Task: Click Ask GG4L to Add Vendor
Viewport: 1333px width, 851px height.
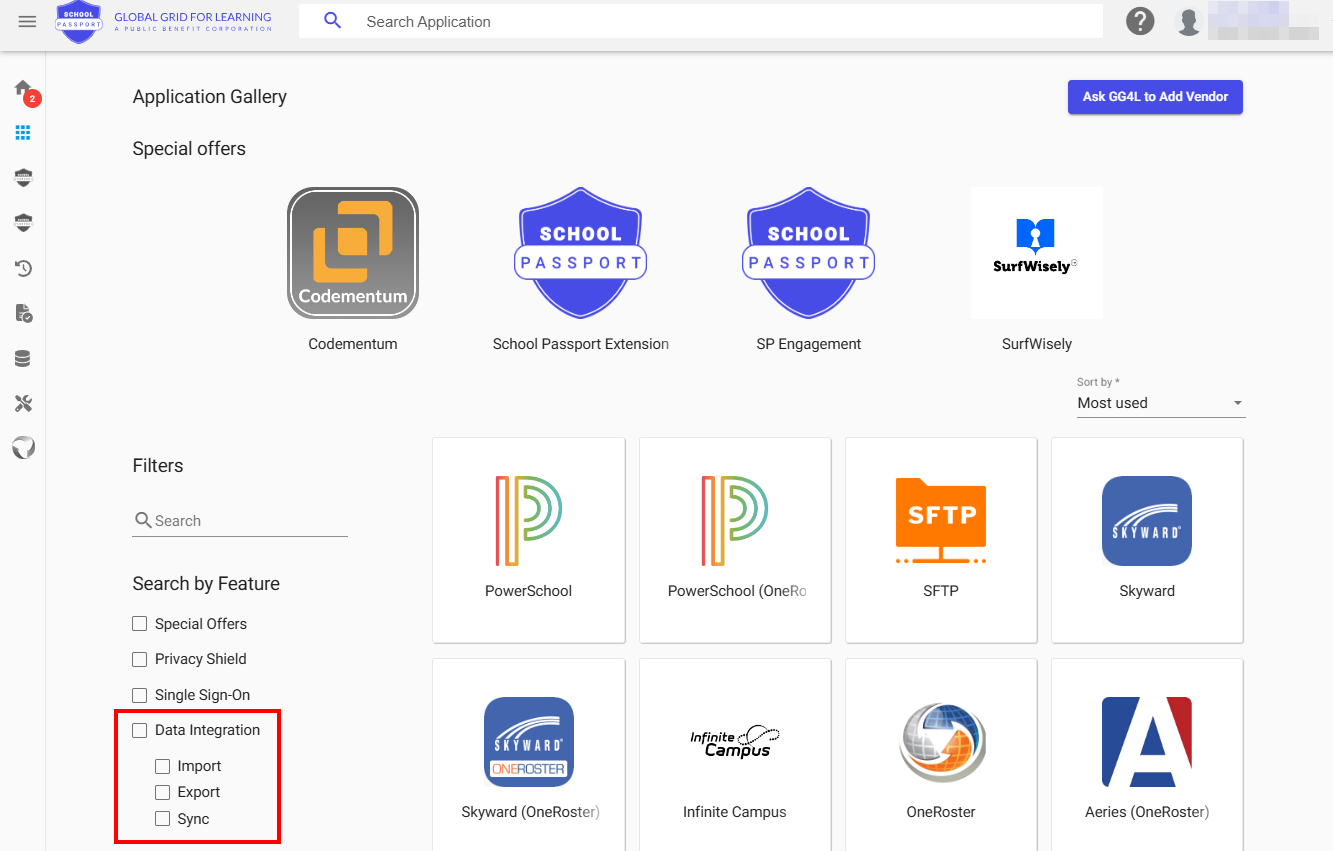Action: pyautogui.click(x=1155, y=97)
